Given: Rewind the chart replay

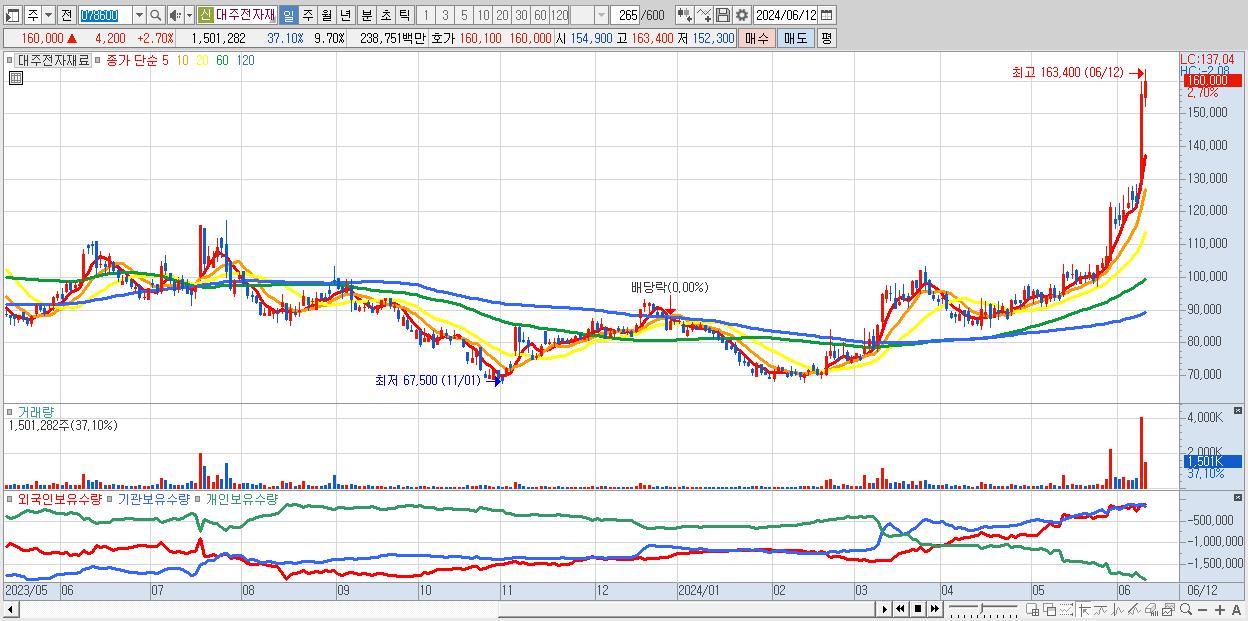Looking at the screenshot, I should tap(900, 609).
